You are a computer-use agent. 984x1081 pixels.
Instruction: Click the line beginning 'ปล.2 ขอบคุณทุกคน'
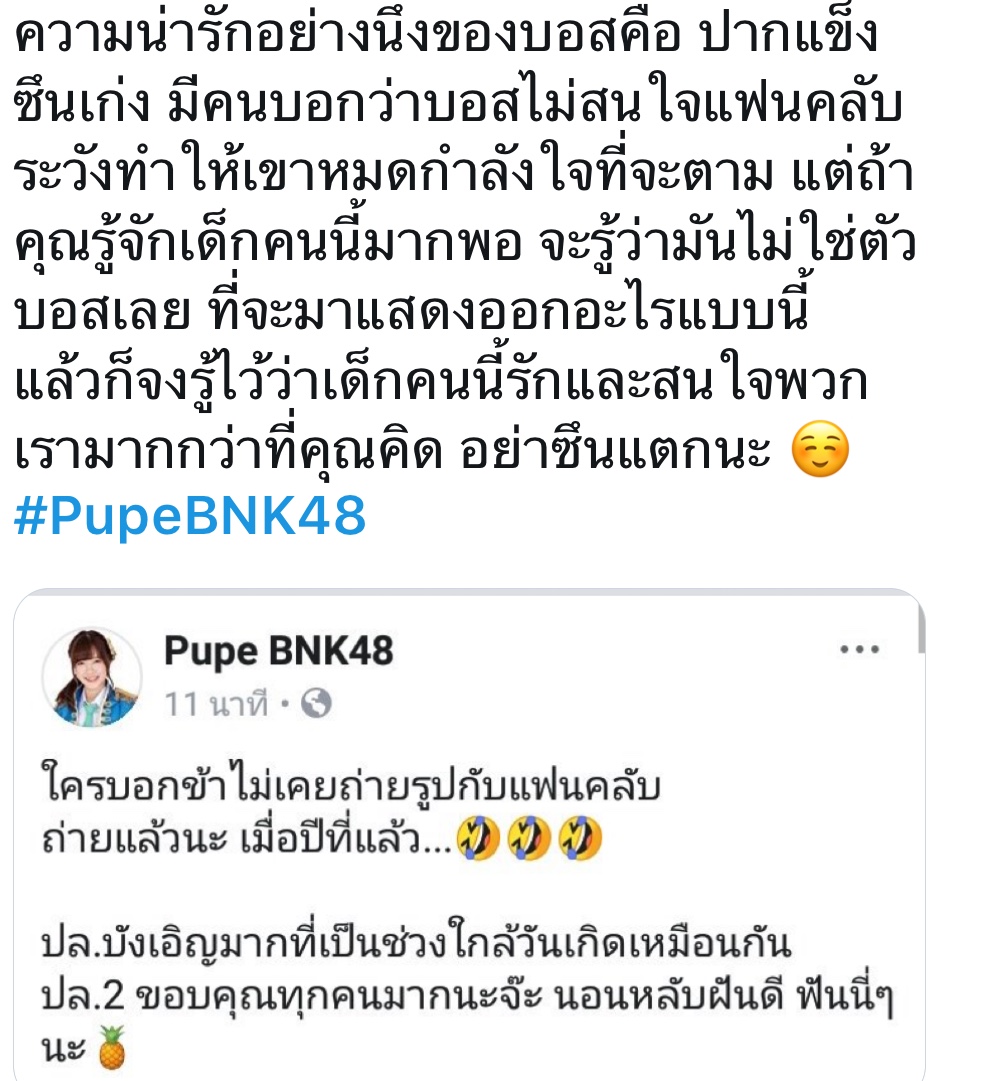tap(468, 996)
